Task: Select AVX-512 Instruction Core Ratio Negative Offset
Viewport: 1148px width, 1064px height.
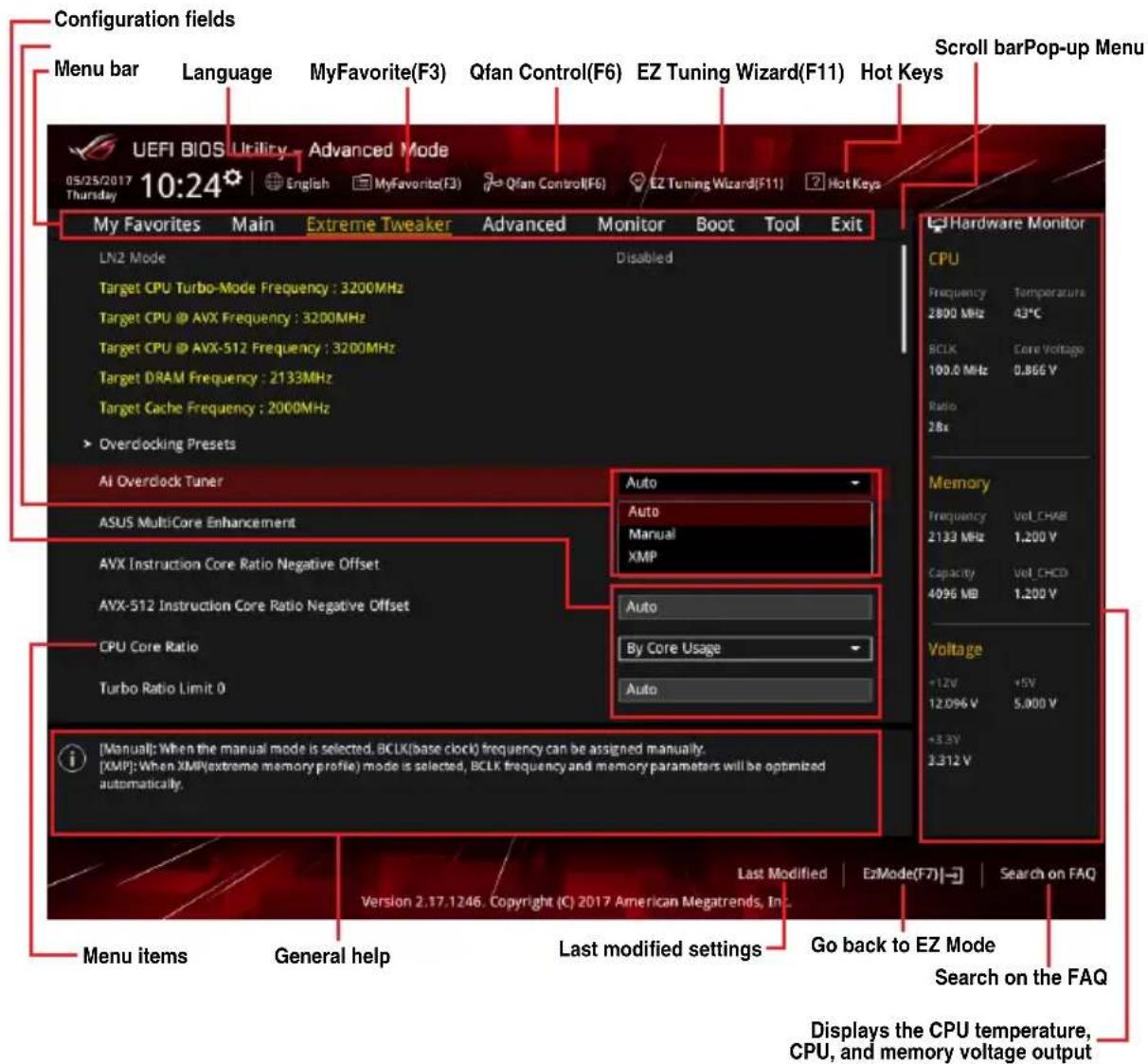Action: tap(254, 605)
